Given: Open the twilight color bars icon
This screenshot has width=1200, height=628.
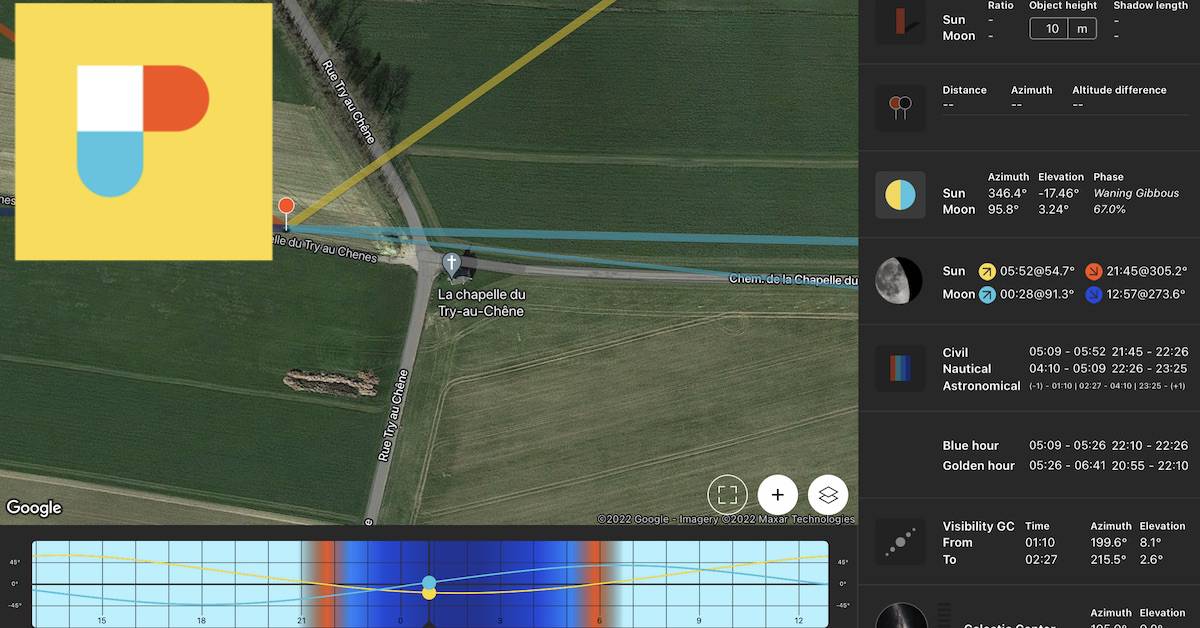Looking at the screenshot, I should pos(900,368).
